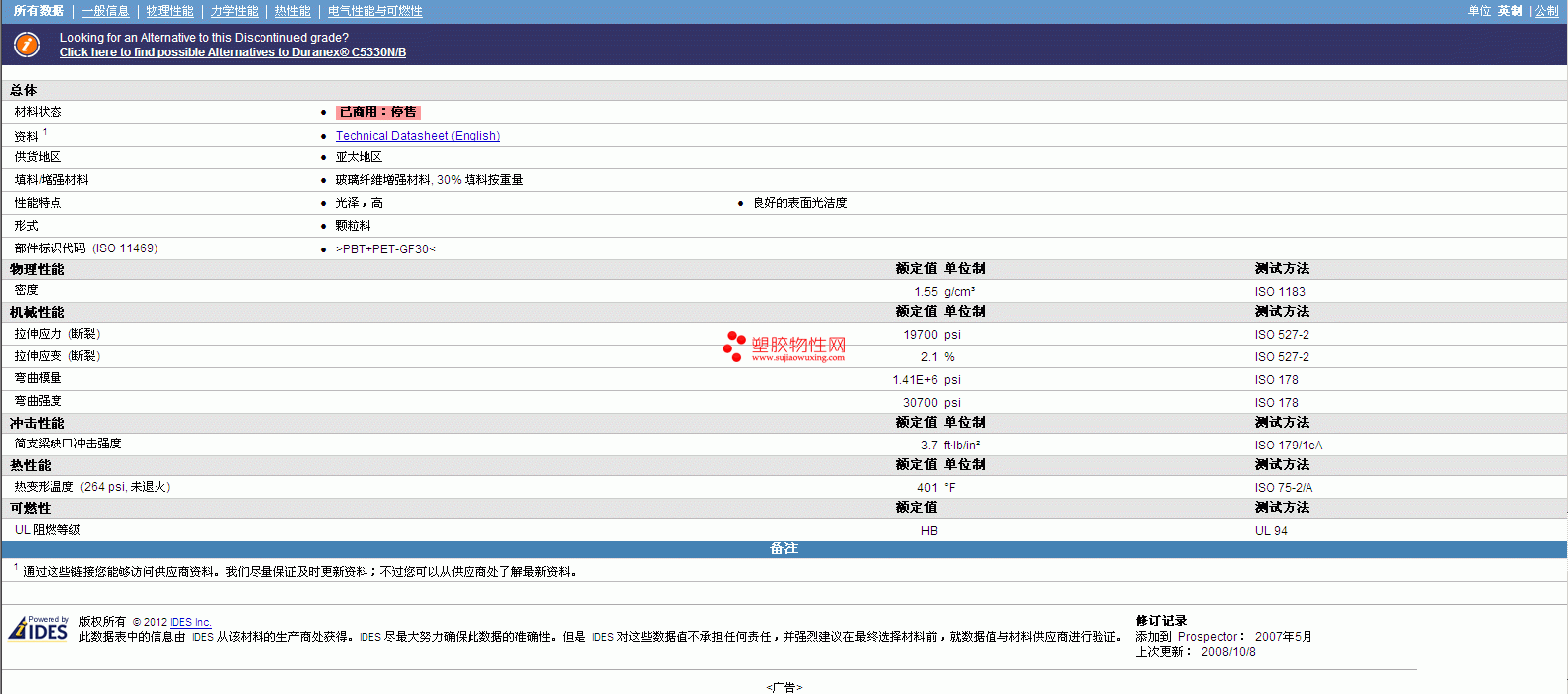This screenshot has width=1568, height=694.
Task: Switch to the 物理性能 tab
Action: pos(169,11)
